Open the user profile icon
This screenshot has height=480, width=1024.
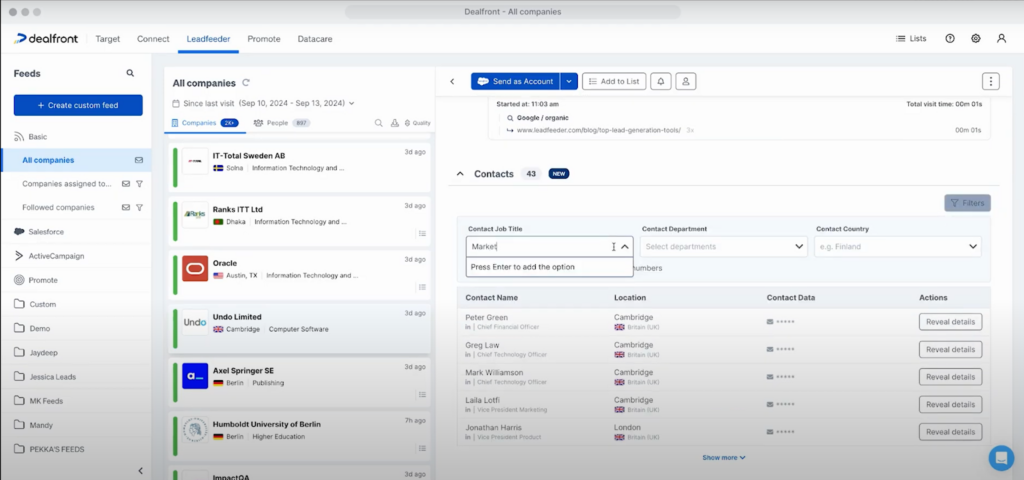1001,39
